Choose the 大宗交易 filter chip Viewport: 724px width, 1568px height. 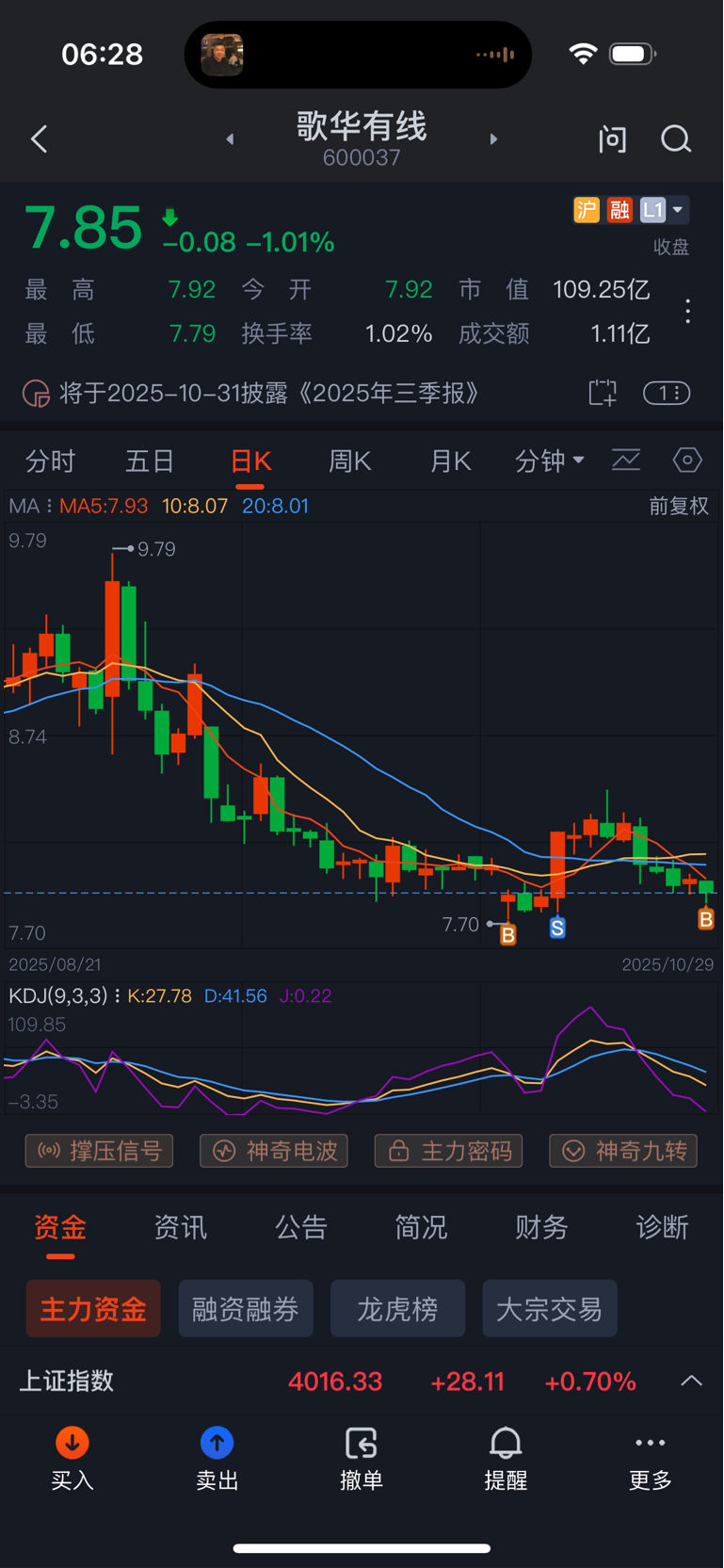point(550,1308)
